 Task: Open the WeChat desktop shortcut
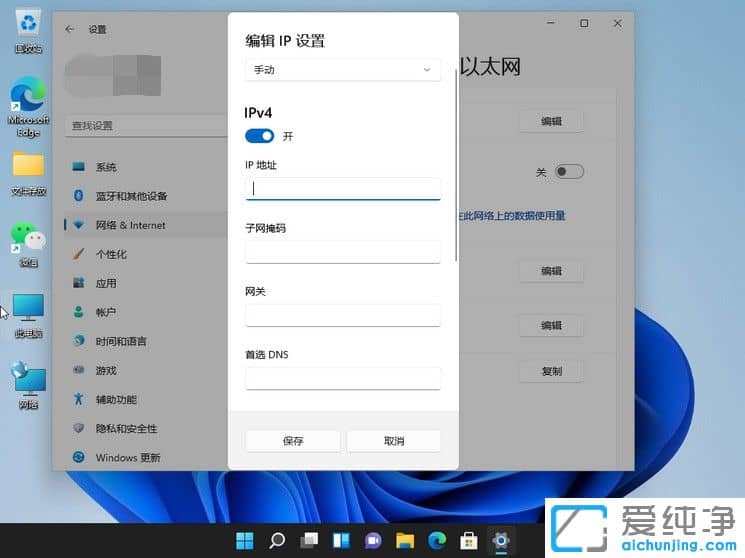point(29,244)
